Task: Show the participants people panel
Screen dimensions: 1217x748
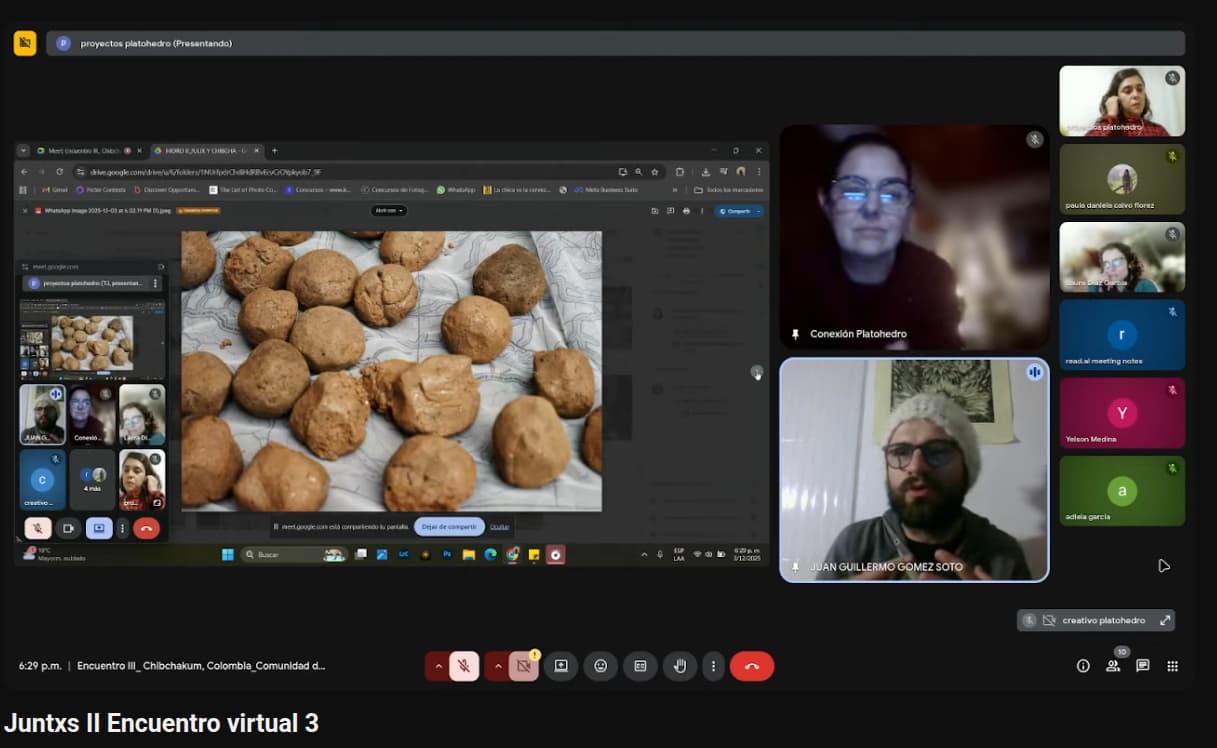Action: tap(1113, 666)
